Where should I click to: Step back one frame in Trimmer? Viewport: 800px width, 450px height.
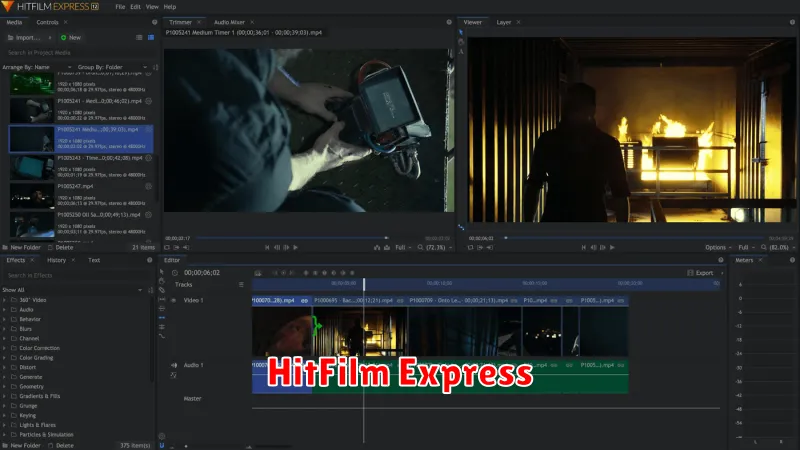click(277, 247)
